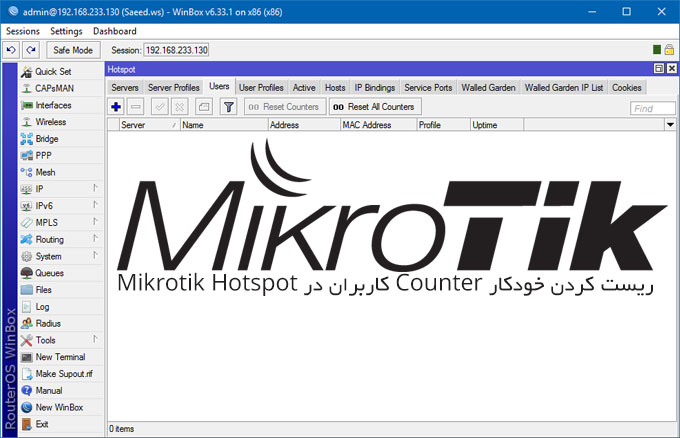The width and height of the screenshot is (680, 438).
Task: Switch to the Service Ports tab
Action: [428, 88]
